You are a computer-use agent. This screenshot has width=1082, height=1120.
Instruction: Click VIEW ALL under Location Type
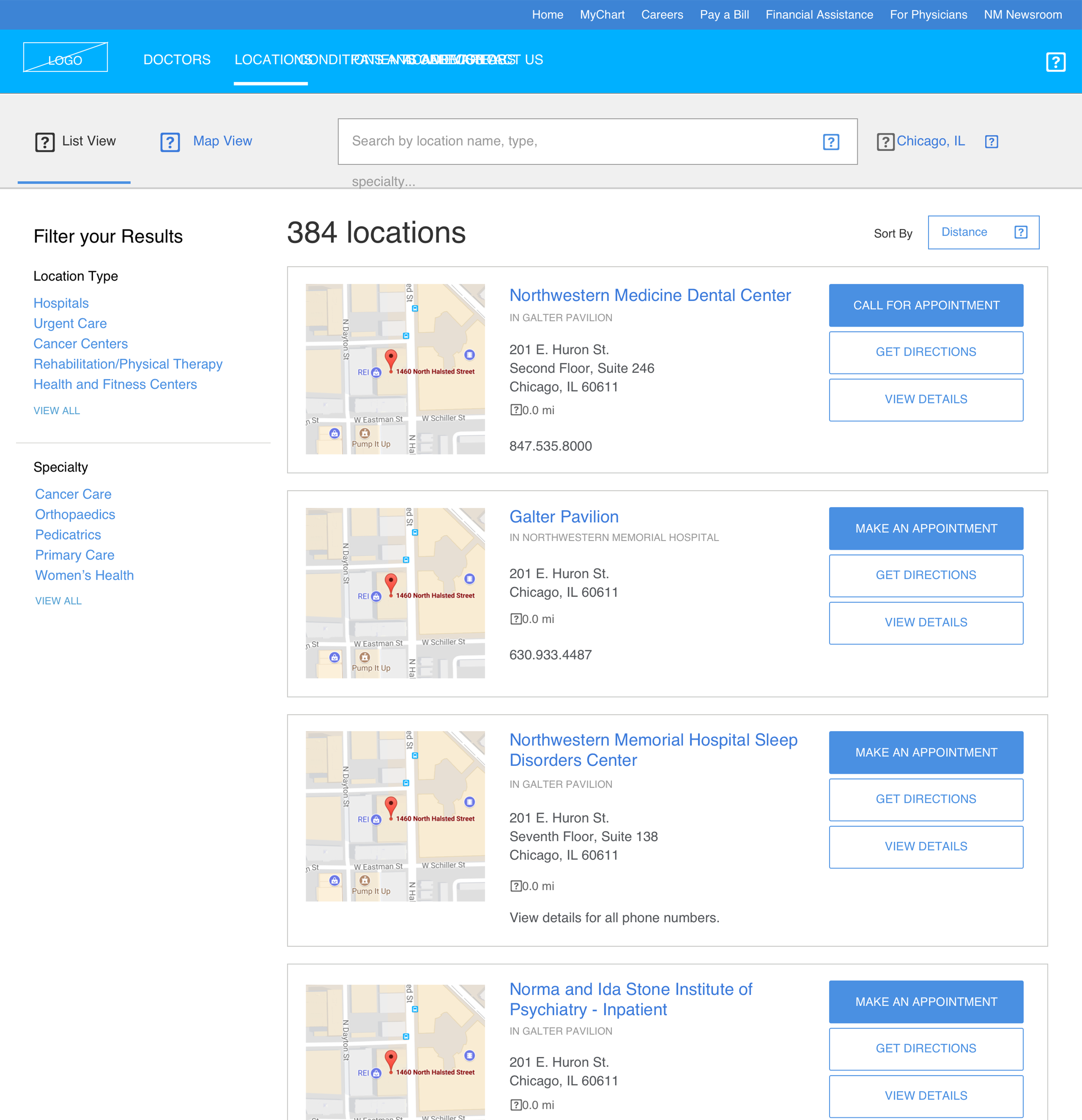(57, 410)
